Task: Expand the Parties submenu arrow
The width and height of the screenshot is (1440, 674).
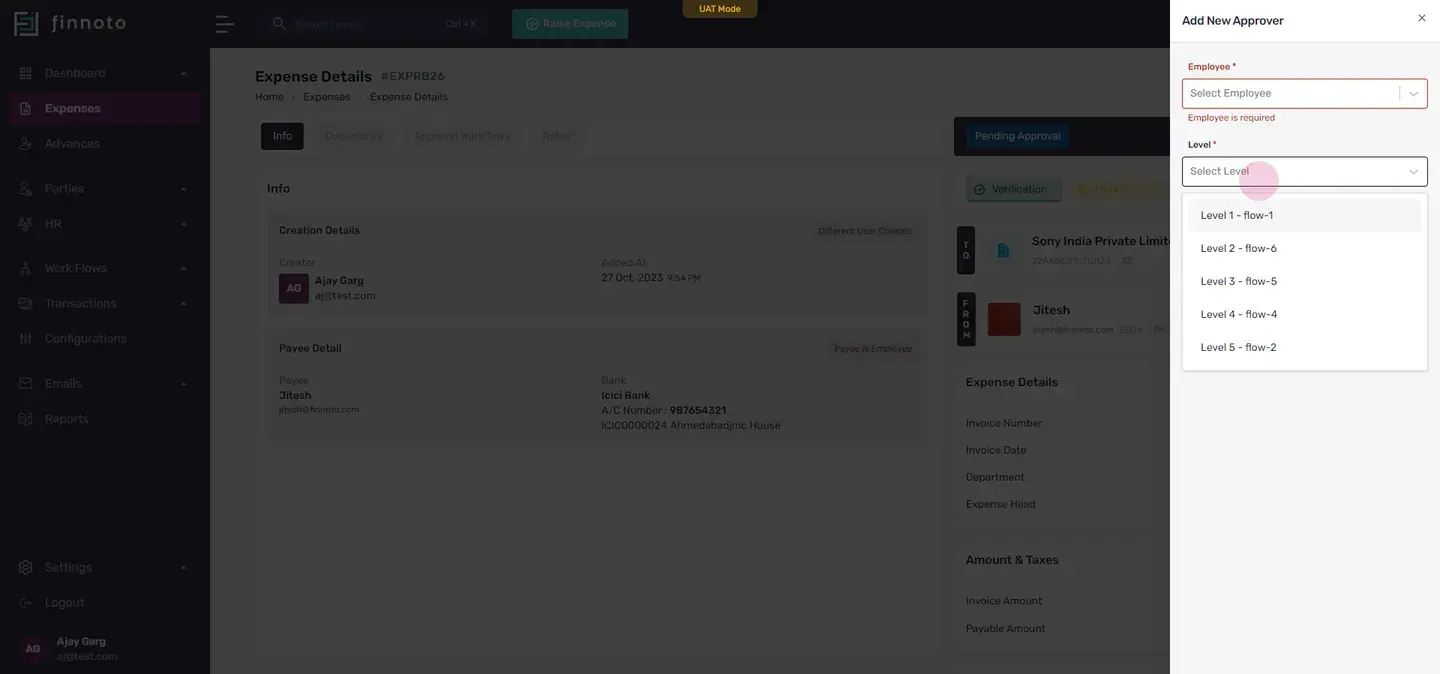Action: tap(184, 189)
